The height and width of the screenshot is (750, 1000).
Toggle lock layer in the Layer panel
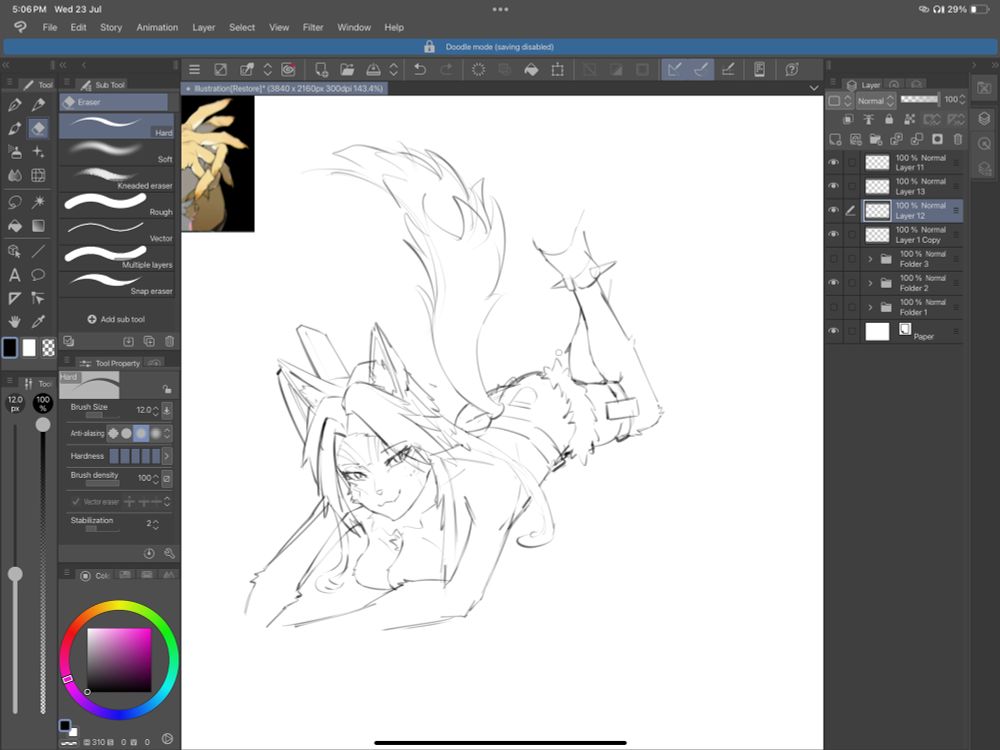tap(889, 119)
